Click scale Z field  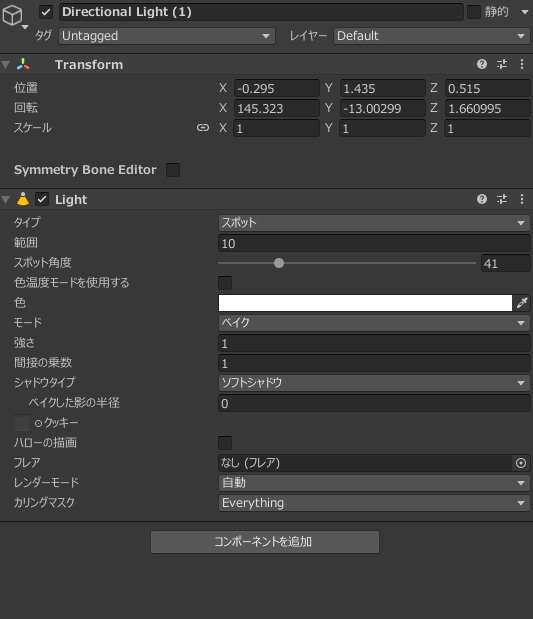click(x=488, y=128)
